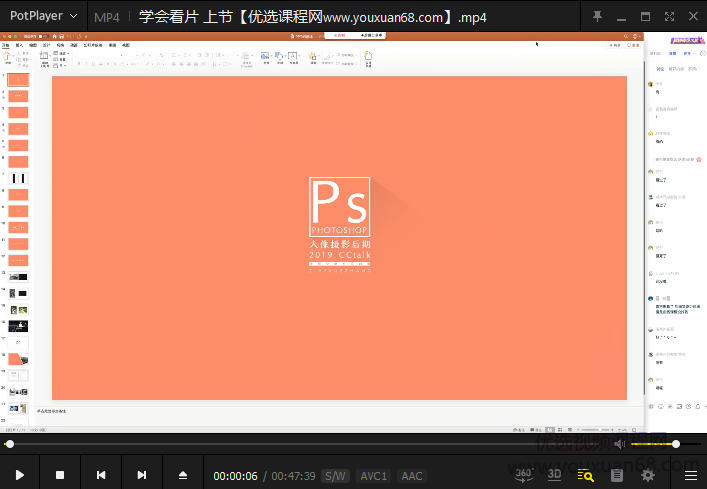Pin the window always on top
This screenshot has height=489, width=707.
(598, 16)
